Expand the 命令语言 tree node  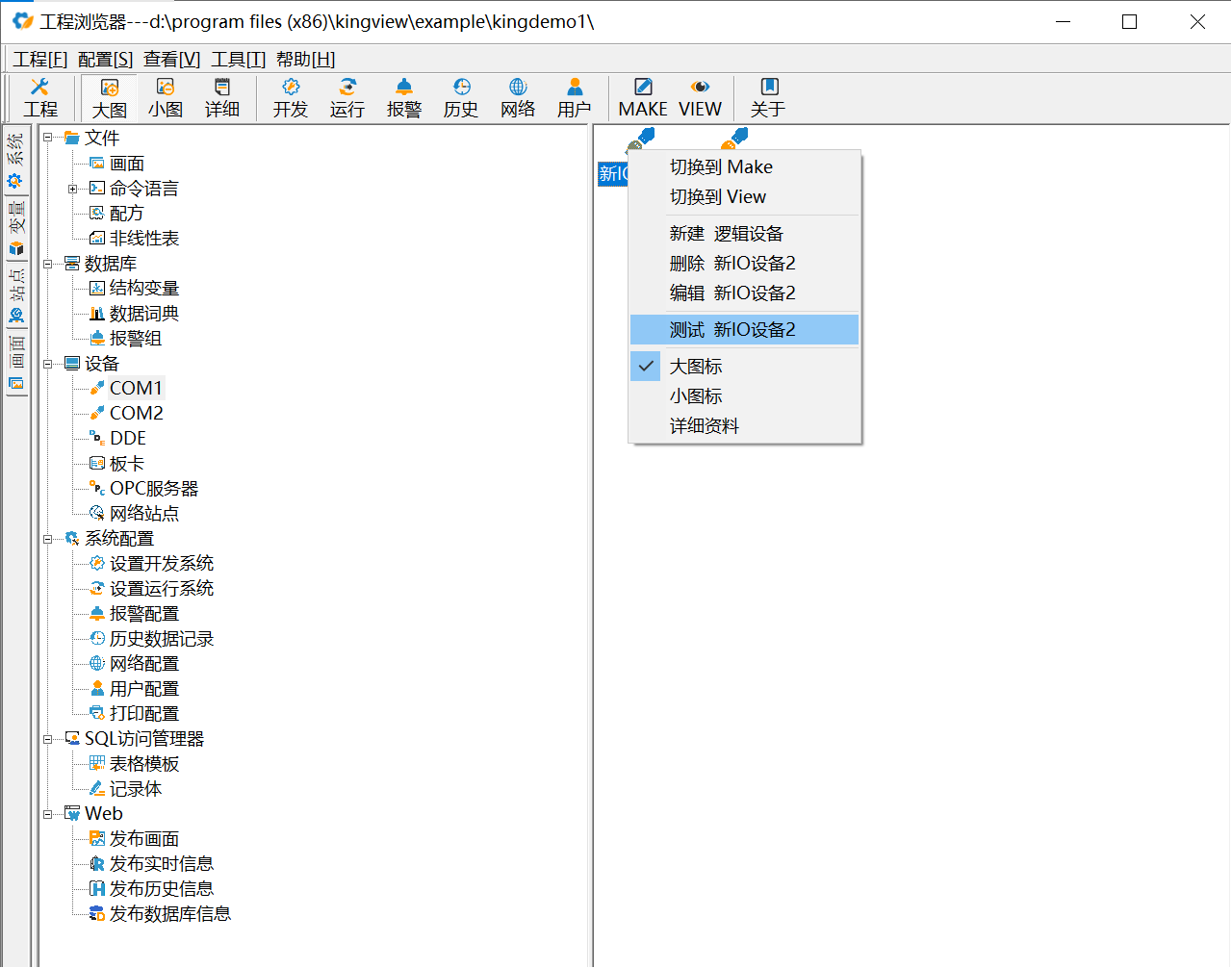click(73, 190)
